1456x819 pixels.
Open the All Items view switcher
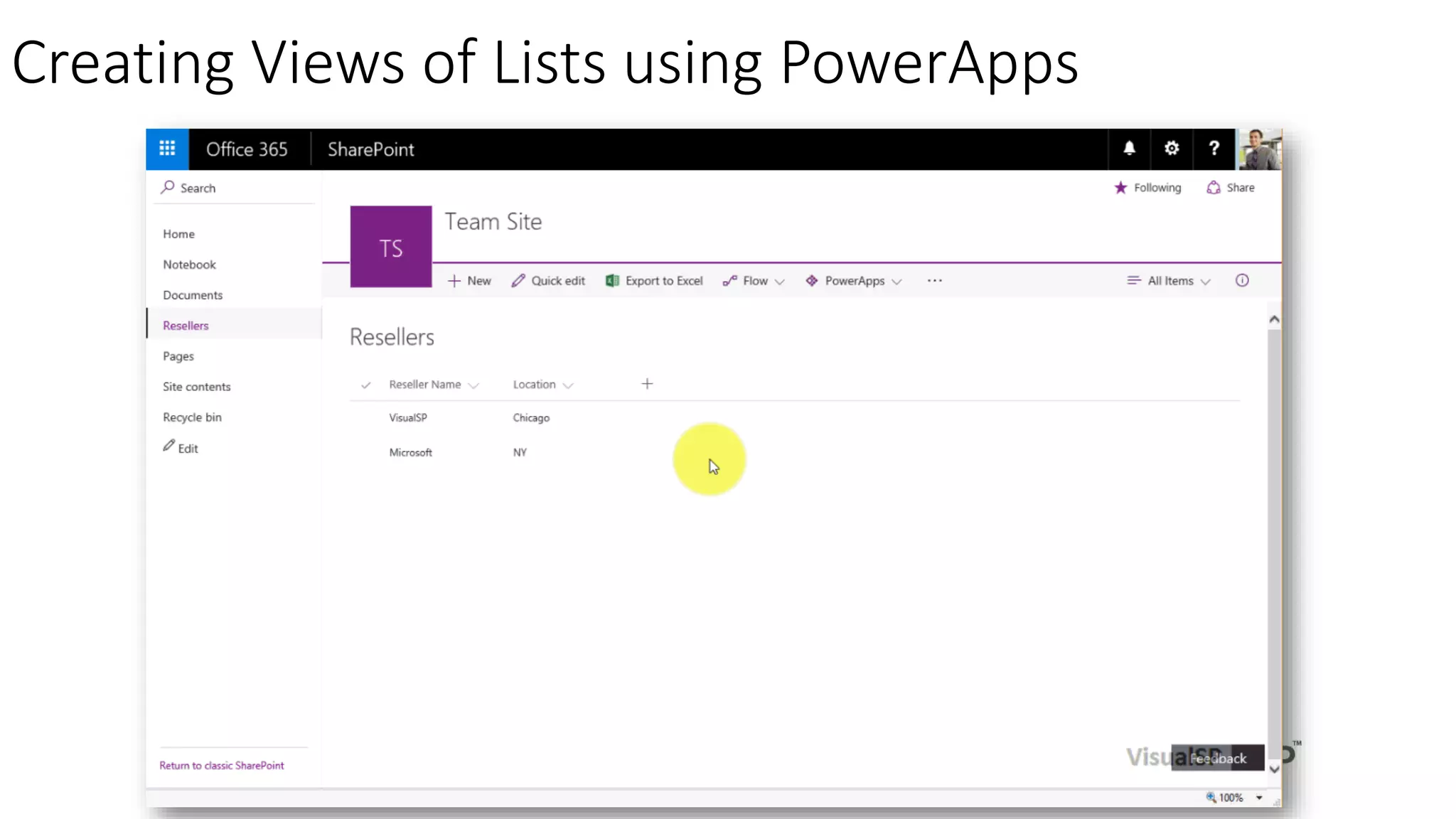pos(1169,281)
